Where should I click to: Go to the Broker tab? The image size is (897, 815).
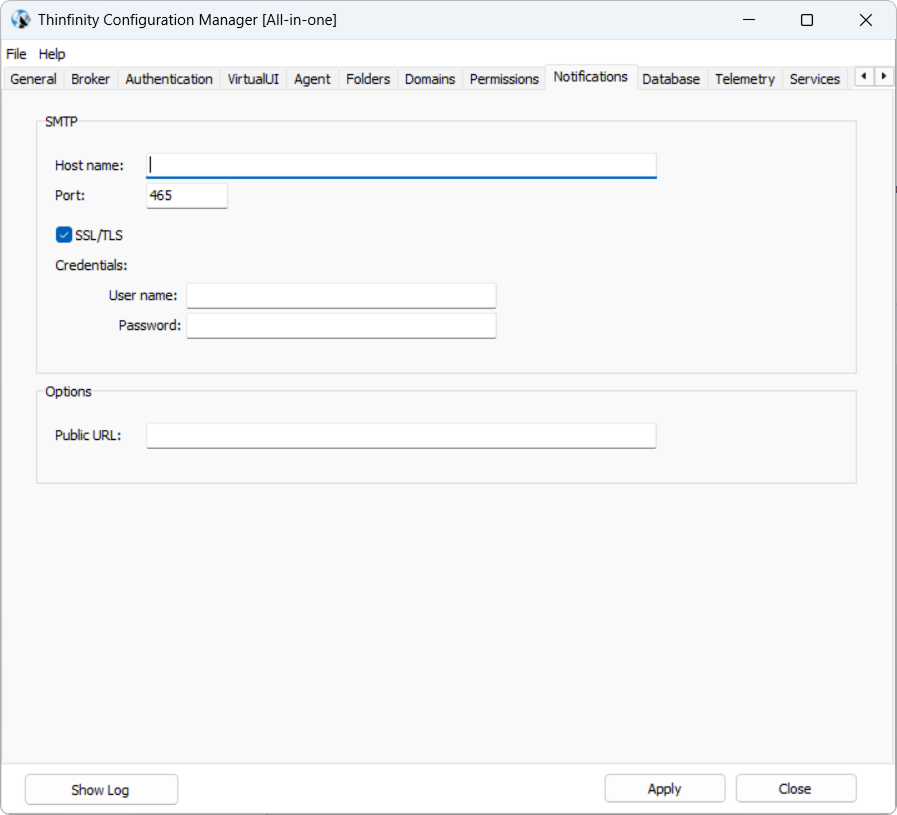[90, 79]
